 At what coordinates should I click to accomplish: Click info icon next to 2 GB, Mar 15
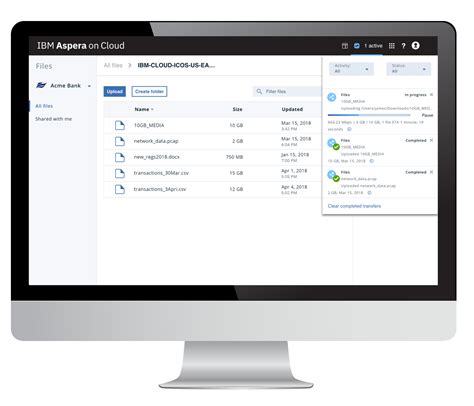coord(369,193)
